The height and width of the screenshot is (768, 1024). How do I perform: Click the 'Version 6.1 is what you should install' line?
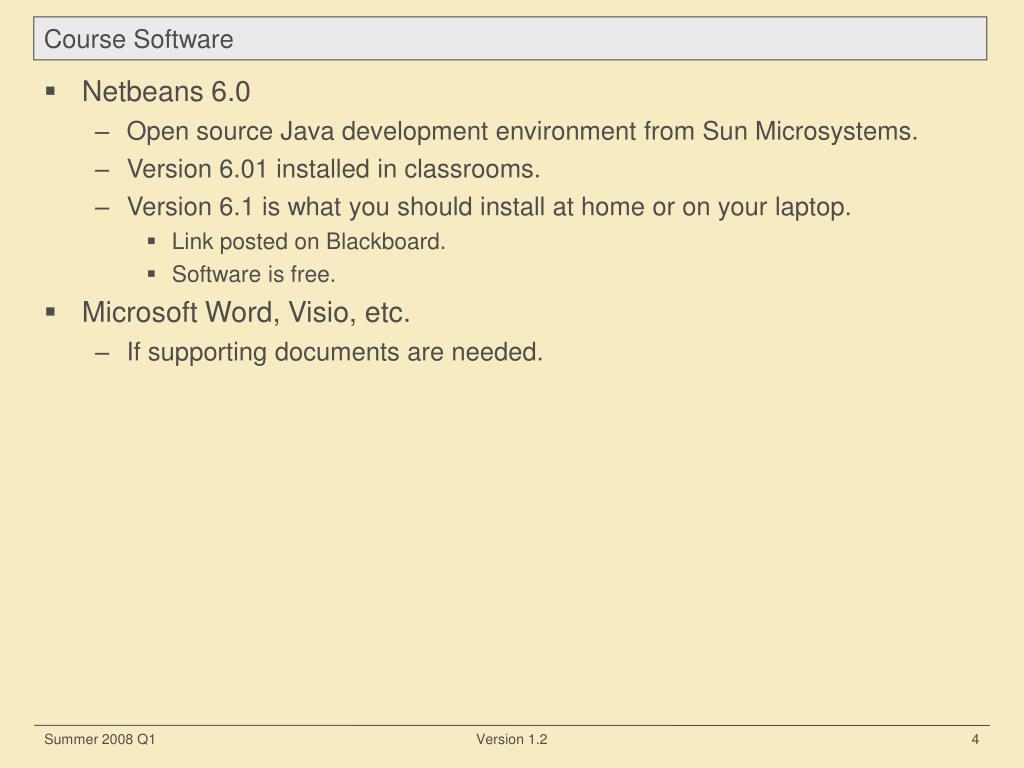coord(488,207)
